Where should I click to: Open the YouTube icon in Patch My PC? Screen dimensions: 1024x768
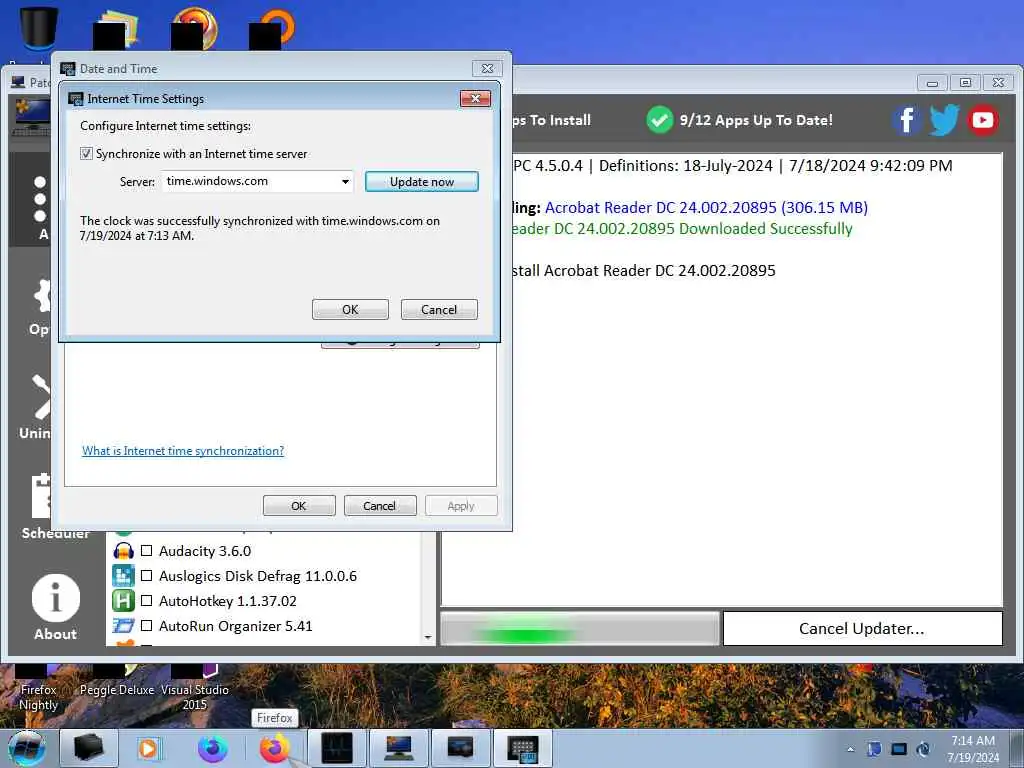(982, 120)
